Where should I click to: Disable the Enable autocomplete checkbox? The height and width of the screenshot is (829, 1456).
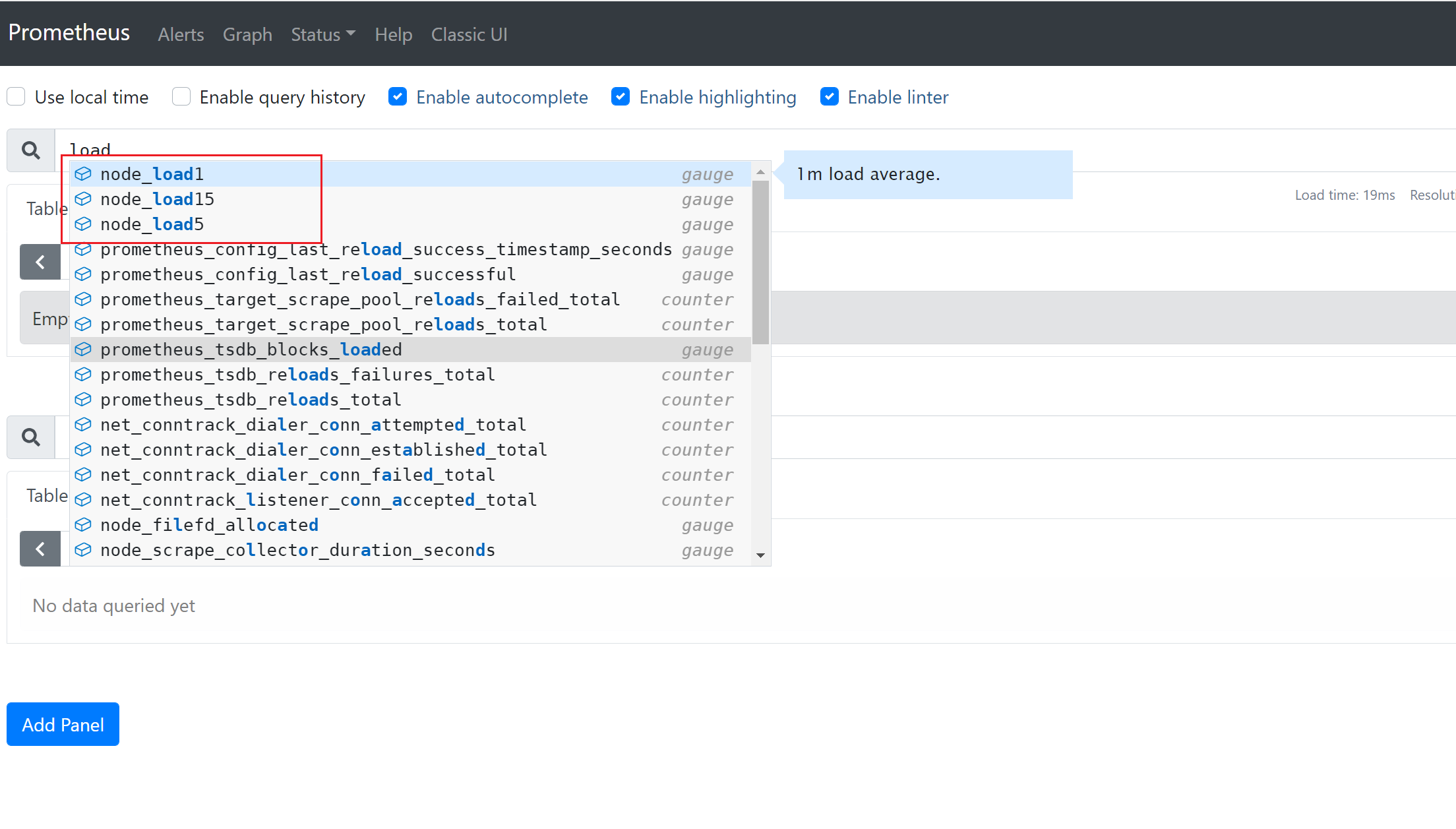(398, 97)
